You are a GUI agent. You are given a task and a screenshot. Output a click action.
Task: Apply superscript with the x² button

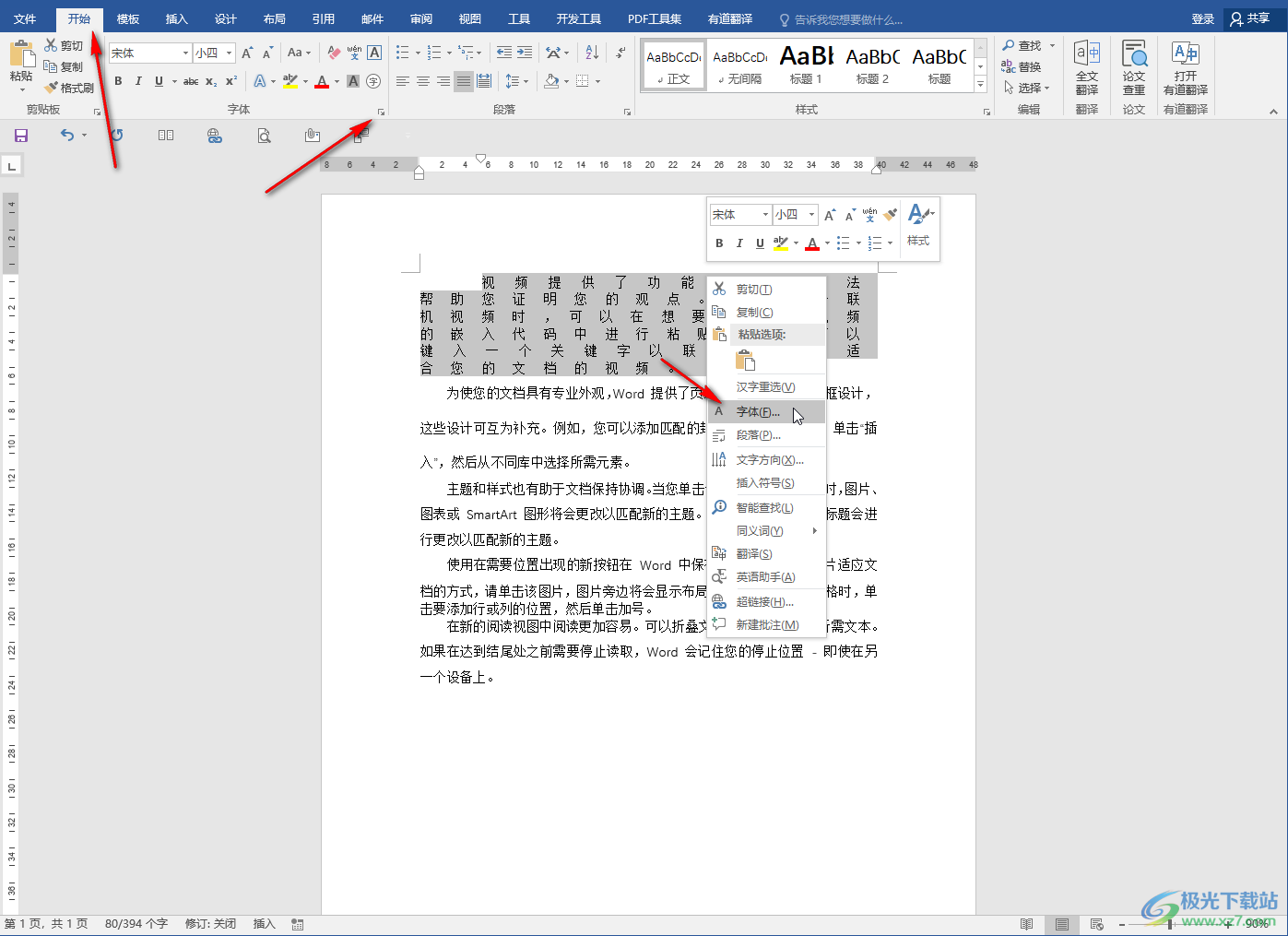tap(231, 81)
